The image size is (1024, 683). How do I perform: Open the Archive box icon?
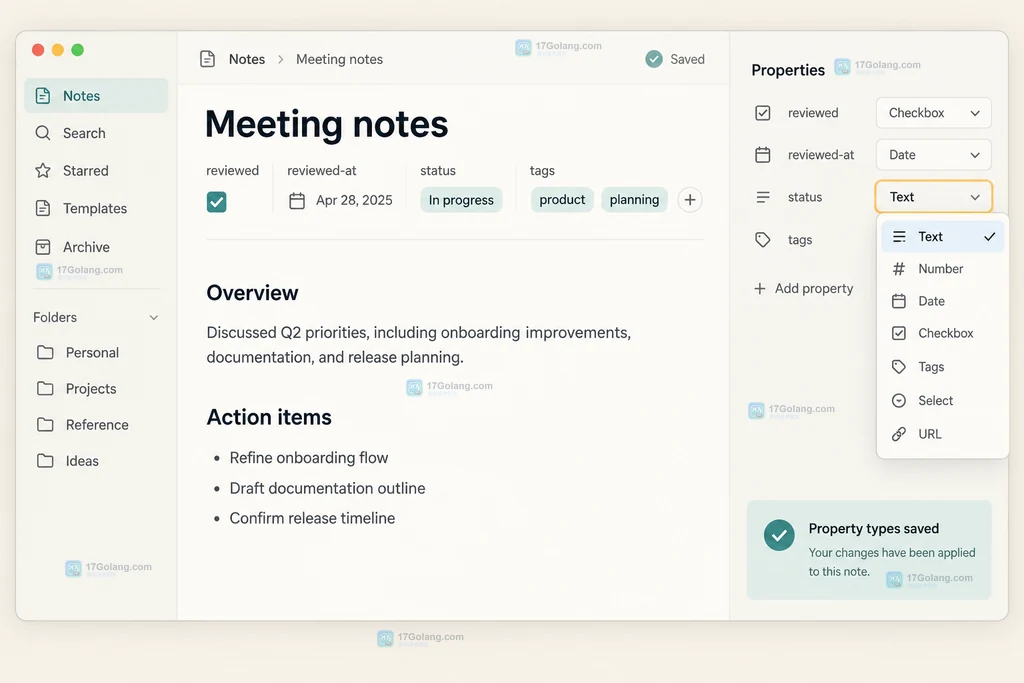point(43,247)
